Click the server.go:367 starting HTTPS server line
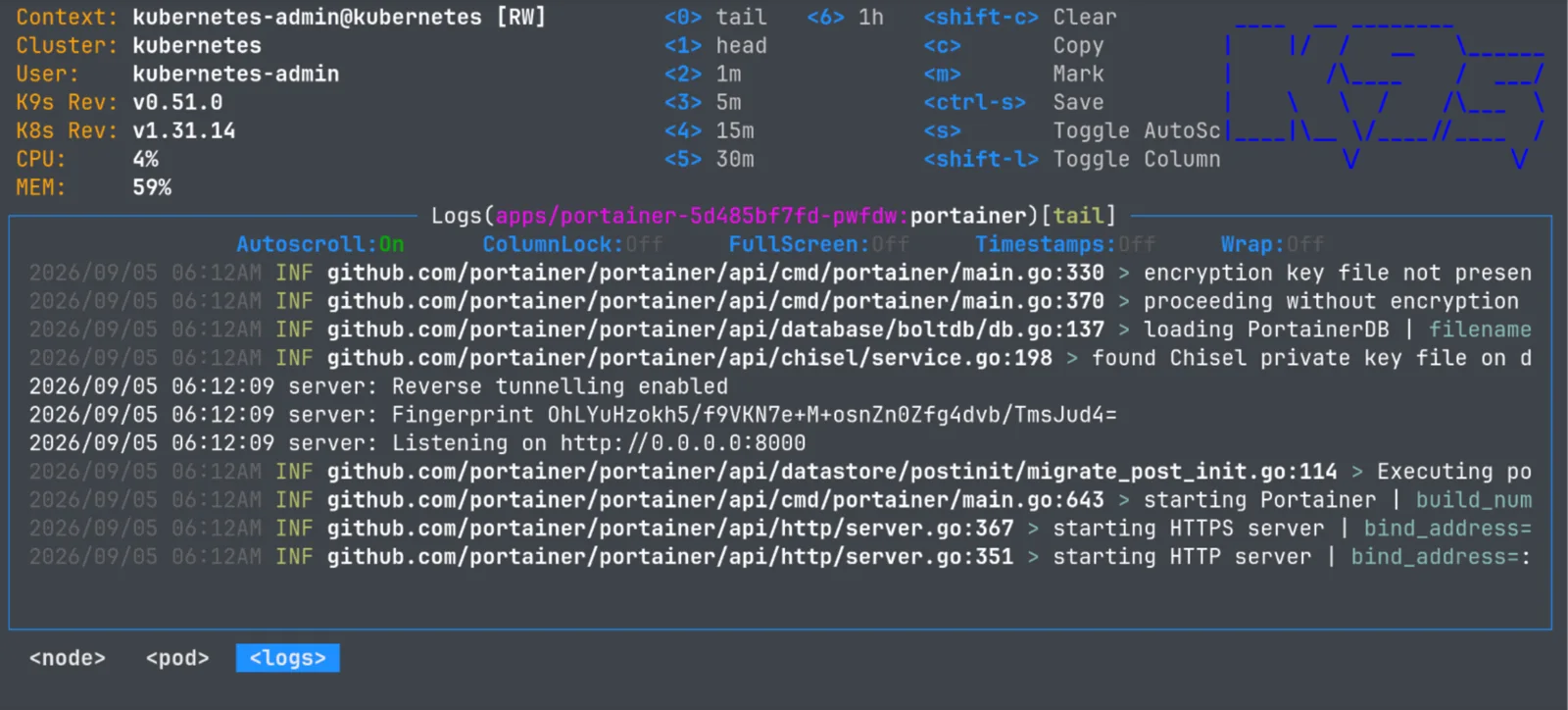 pos(780,529)
